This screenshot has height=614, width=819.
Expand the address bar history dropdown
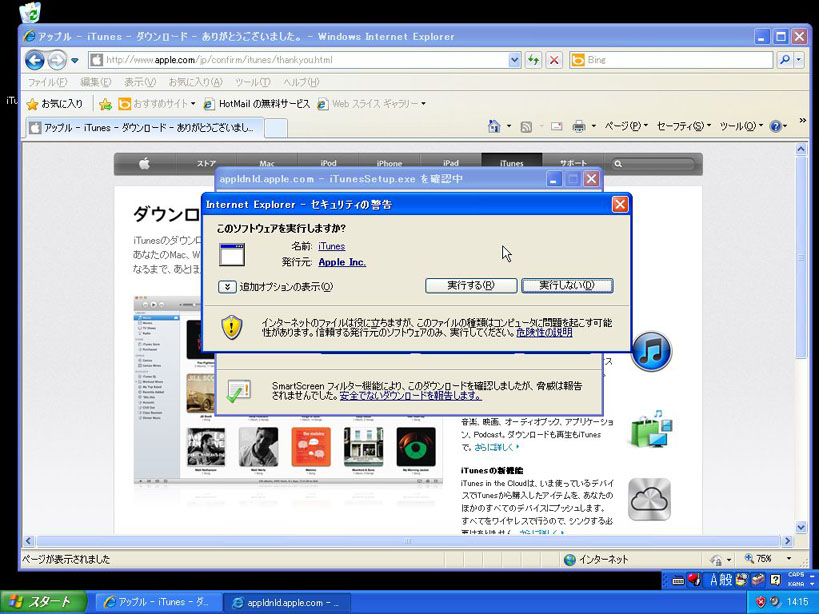[514, 60]
